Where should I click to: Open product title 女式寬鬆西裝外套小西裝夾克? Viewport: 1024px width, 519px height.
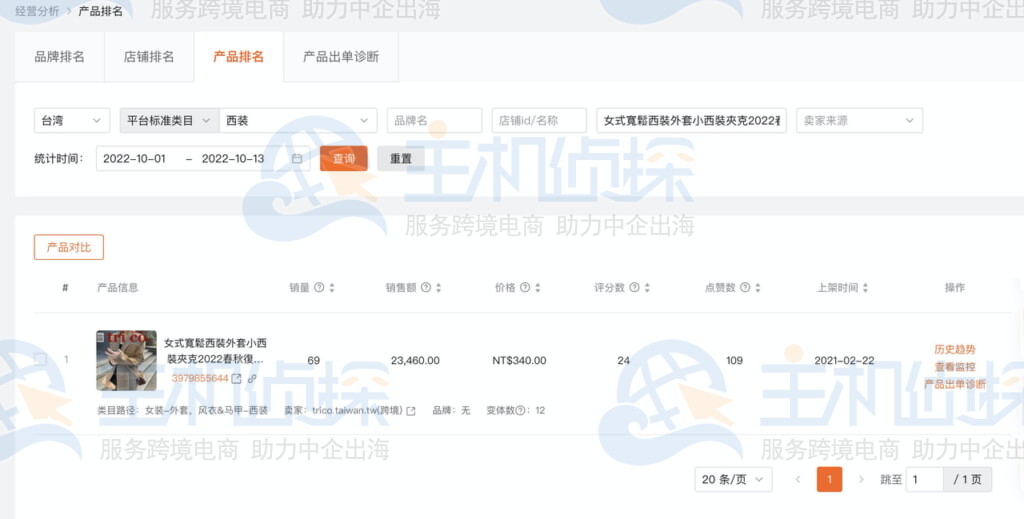215,351
